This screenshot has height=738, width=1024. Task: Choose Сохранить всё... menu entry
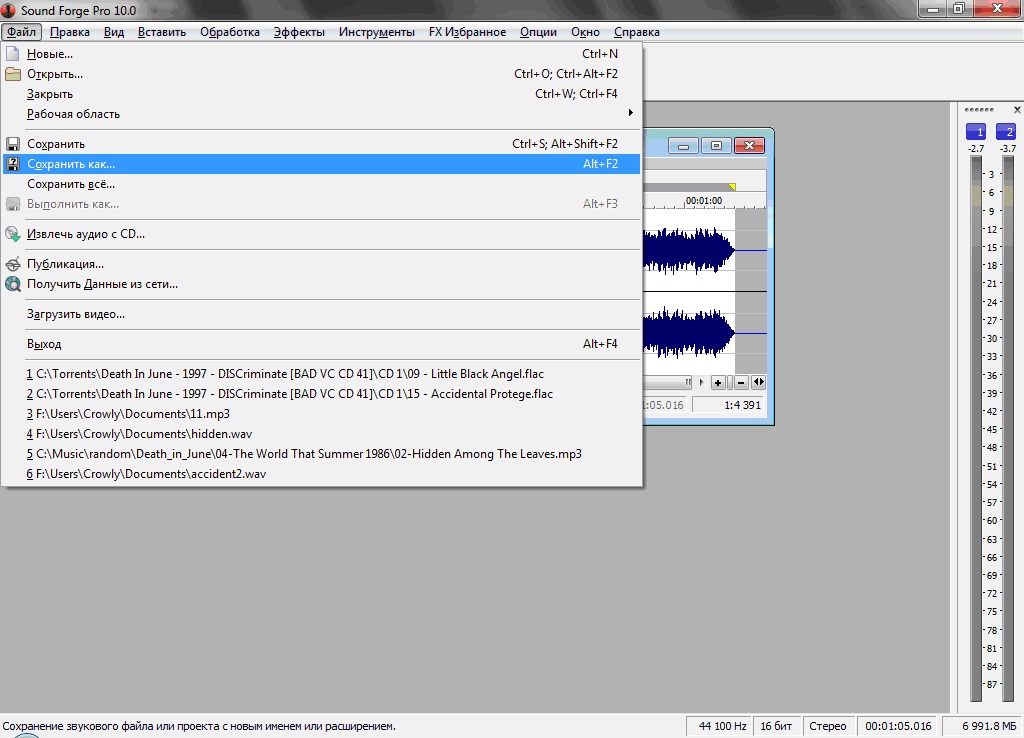[x=321, y=184]
